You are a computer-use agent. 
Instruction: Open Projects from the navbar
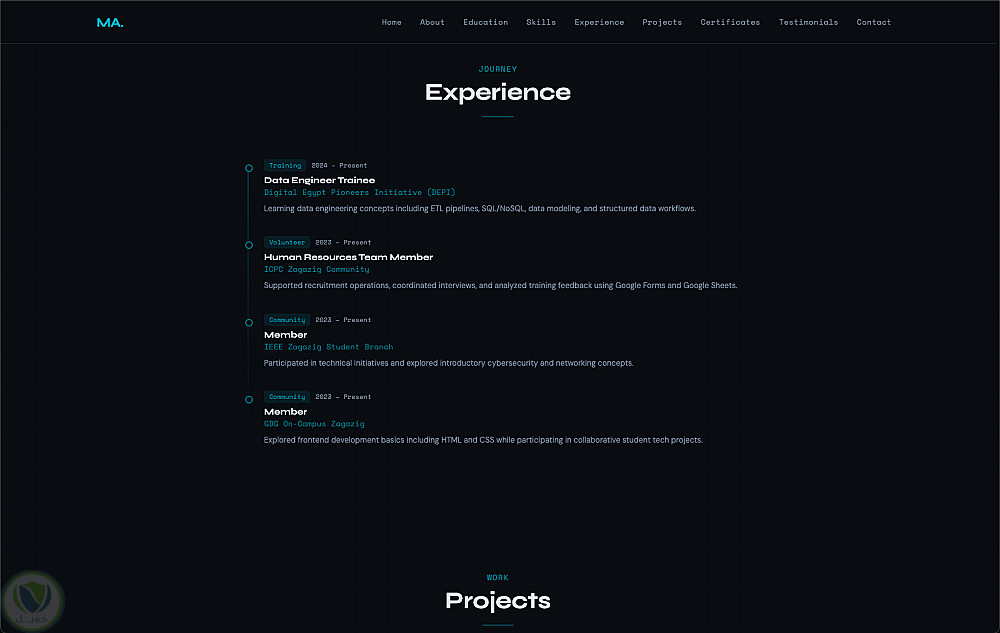pos(662,22)
